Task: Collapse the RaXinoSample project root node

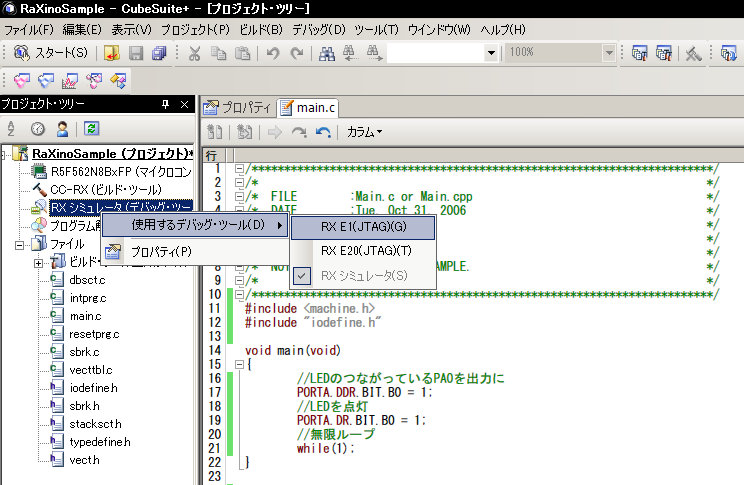Action: click(4, 154)
